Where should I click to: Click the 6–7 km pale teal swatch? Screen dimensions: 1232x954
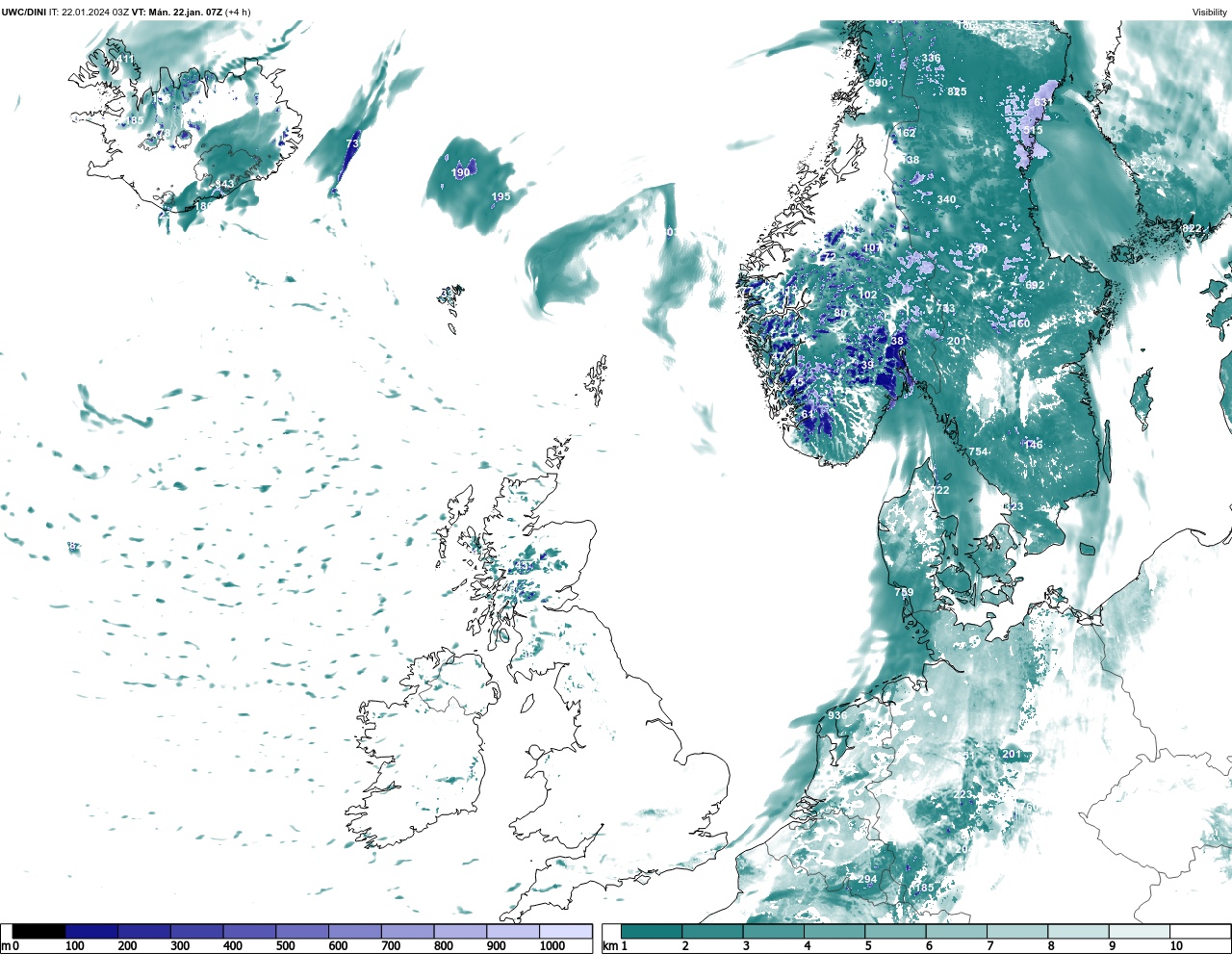coord(957,932)
